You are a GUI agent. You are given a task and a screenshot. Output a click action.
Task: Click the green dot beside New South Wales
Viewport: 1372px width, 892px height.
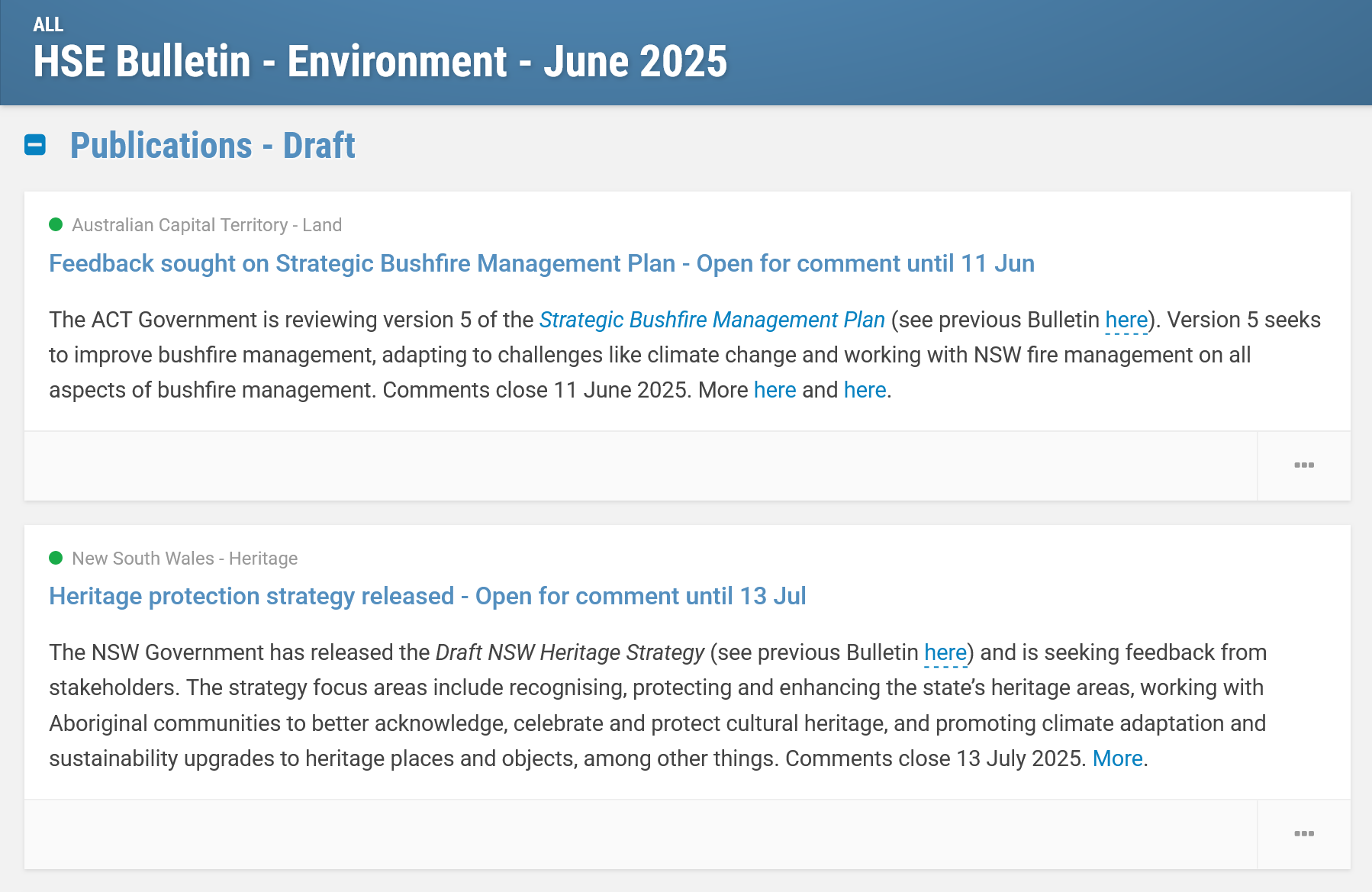click(x=56, y=558)
